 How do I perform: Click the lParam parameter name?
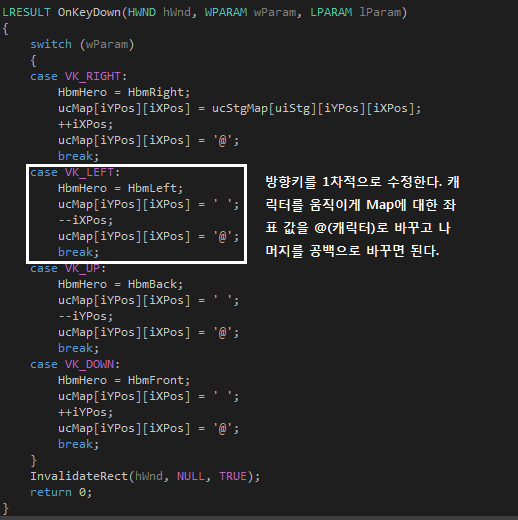click(x=380, y=12)
